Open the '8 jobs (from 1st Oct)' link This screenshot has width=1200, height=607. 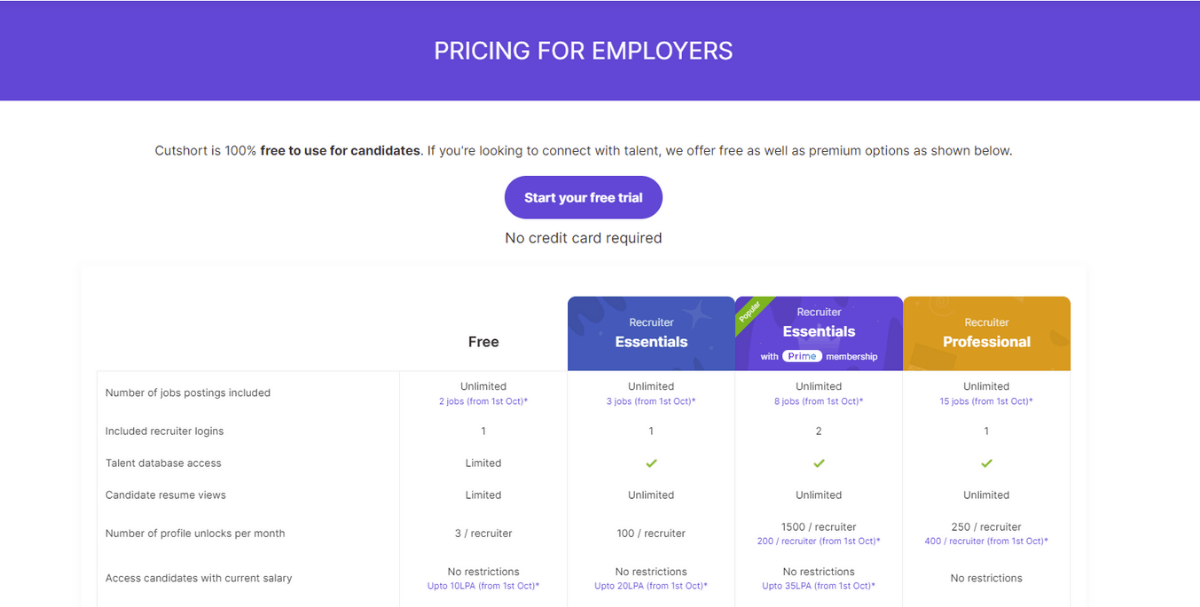pyautogui.click(x=819, y=401)
